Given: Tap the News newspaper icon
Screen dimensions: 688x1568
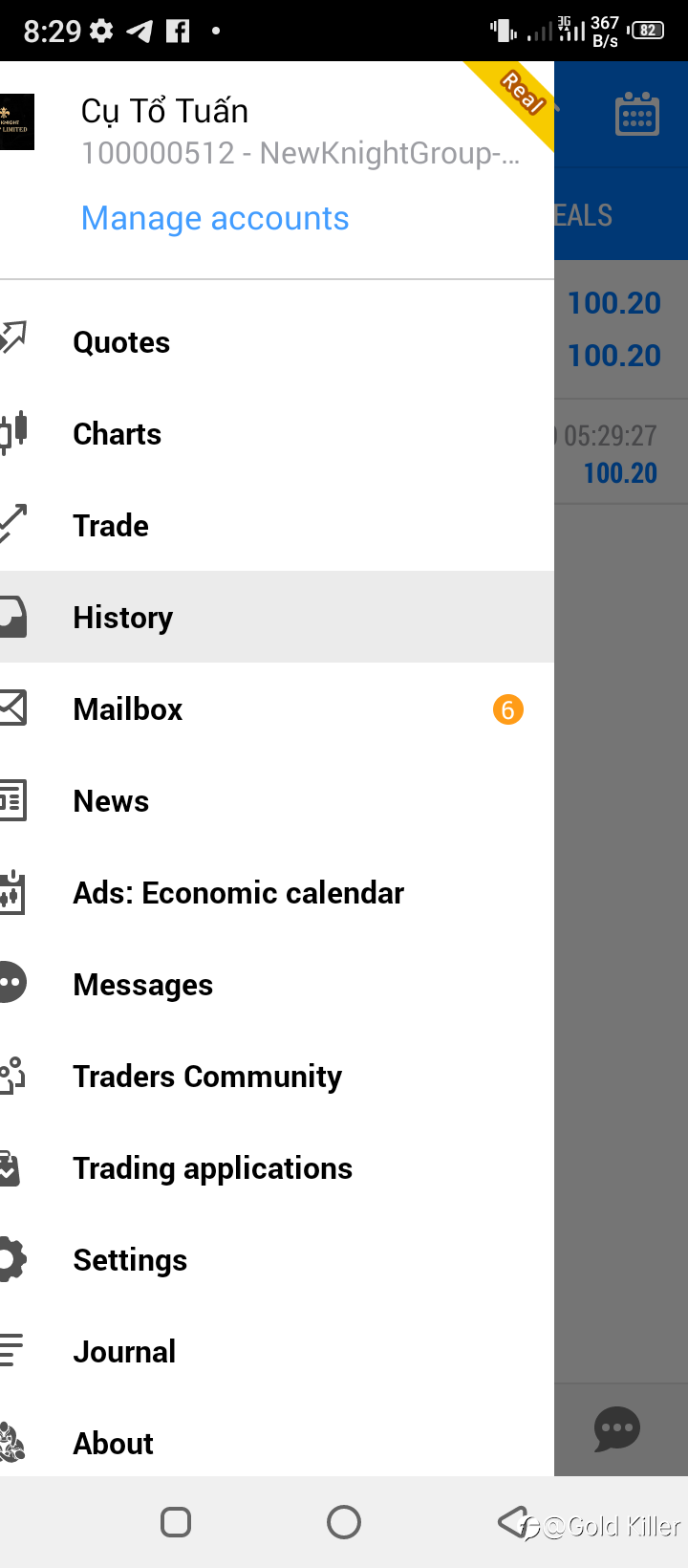Looking at the screenshot, I should [13, 800].
